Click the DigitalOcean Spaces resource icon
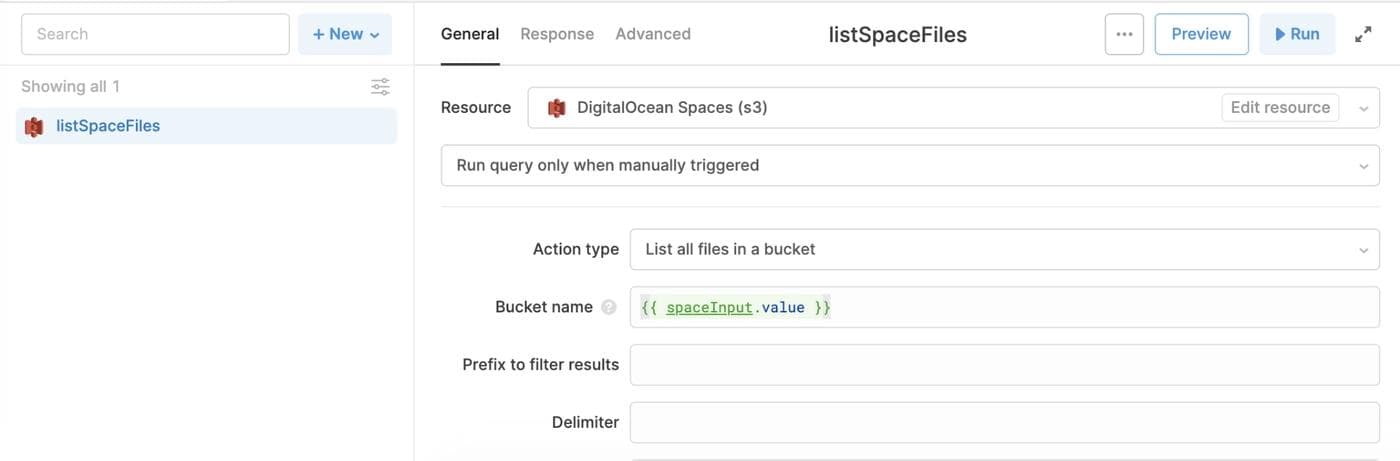The width and height of the screenshot is (1400, 461). [x=557, y=108]
